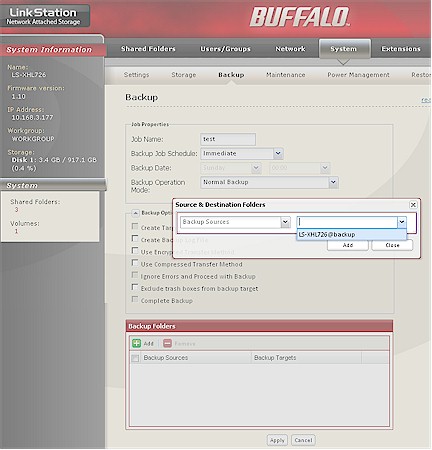
Task: Click the Buffalo logo
Action: click(x=299, y=17)
